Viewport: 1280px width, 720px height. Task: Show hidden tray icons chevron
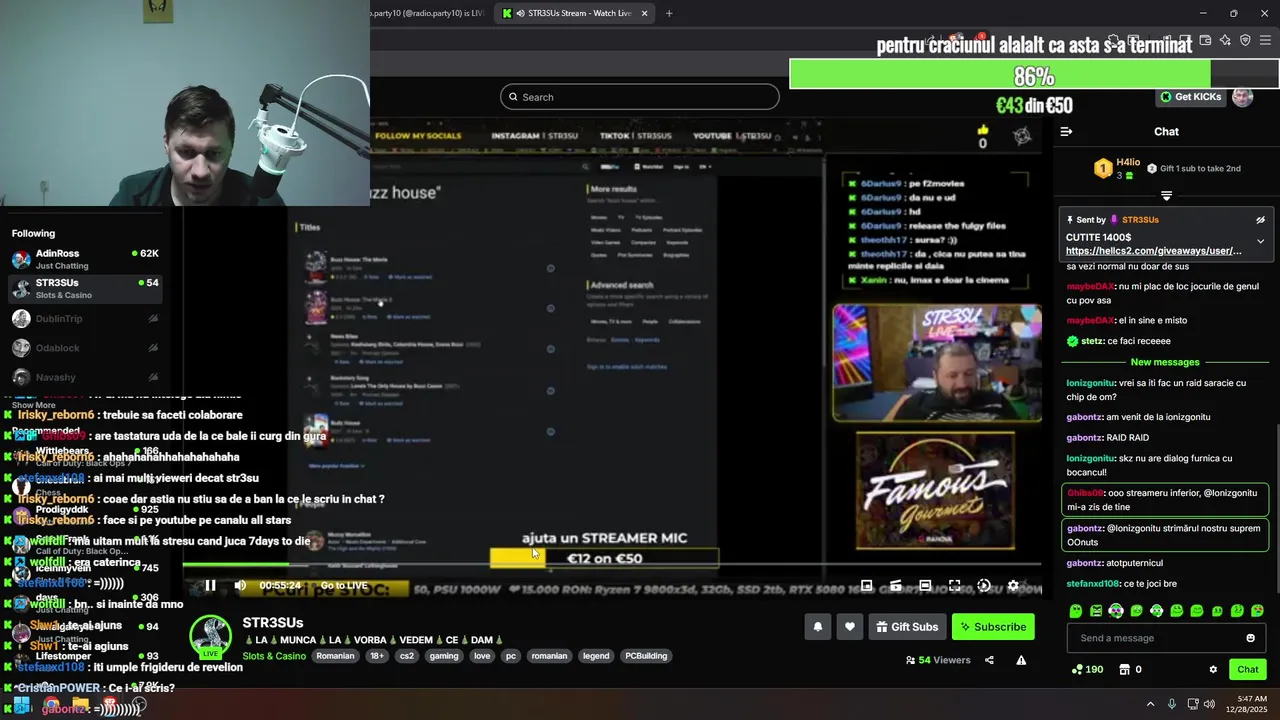tap(1150, 704)
